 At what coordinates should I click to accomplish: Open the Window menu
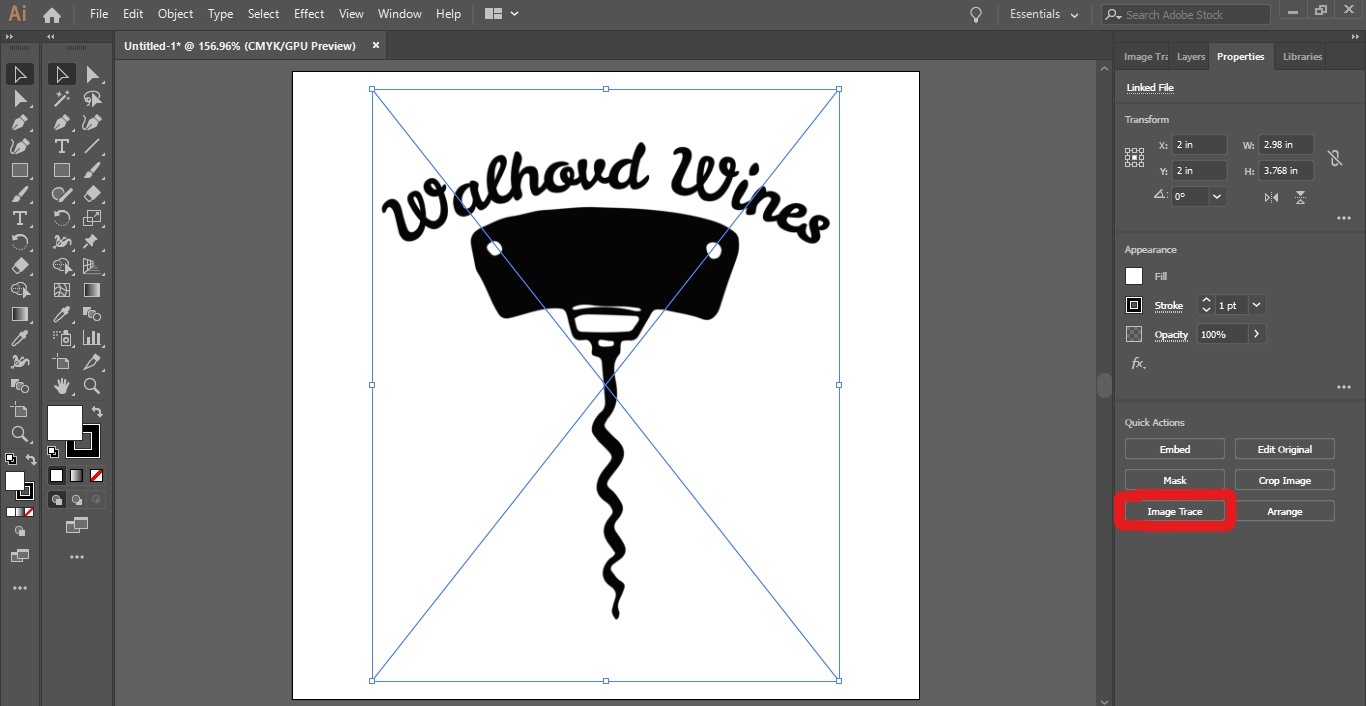[x=400, y=14]
